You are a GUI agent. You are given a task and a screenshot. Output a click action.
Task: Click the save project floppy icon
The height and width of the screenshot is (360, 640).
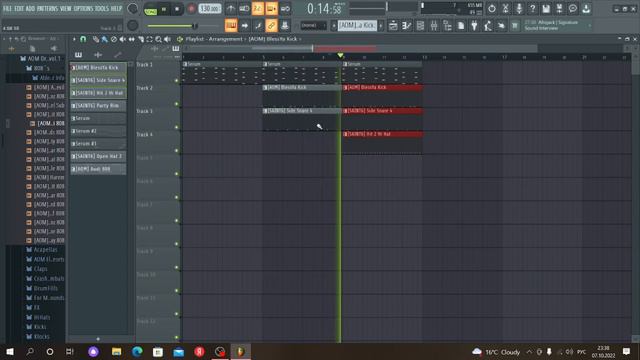[x=546, y=9]
